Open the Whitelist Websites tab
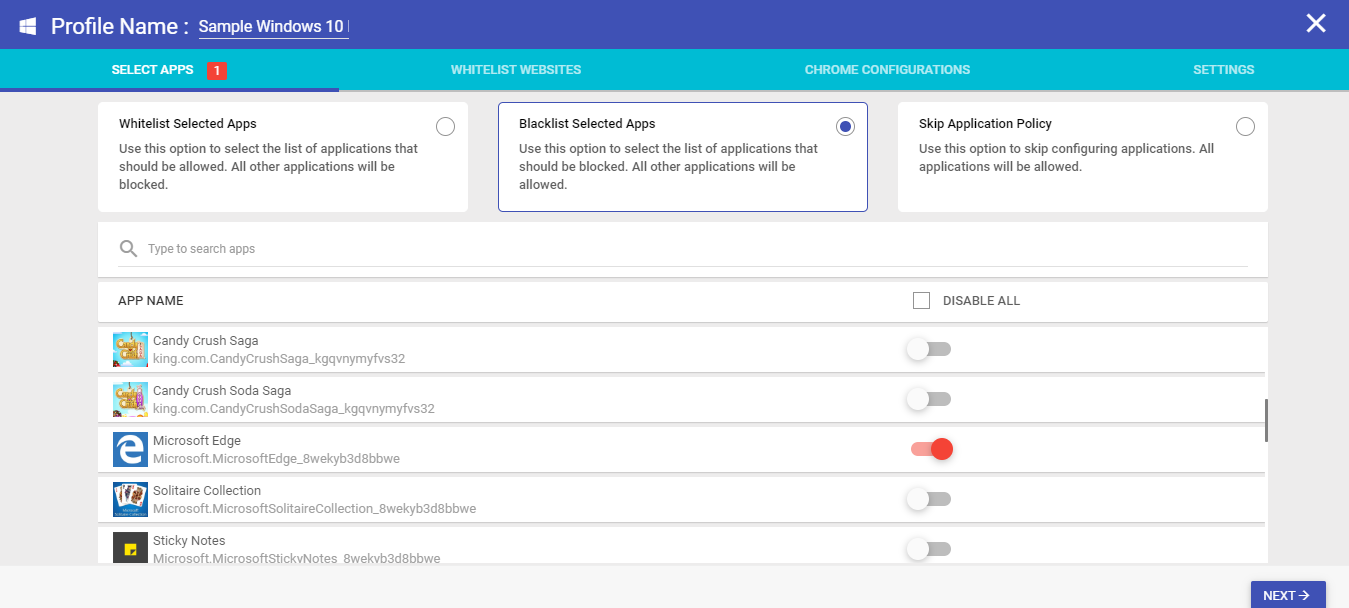 [x=516, y=70]
